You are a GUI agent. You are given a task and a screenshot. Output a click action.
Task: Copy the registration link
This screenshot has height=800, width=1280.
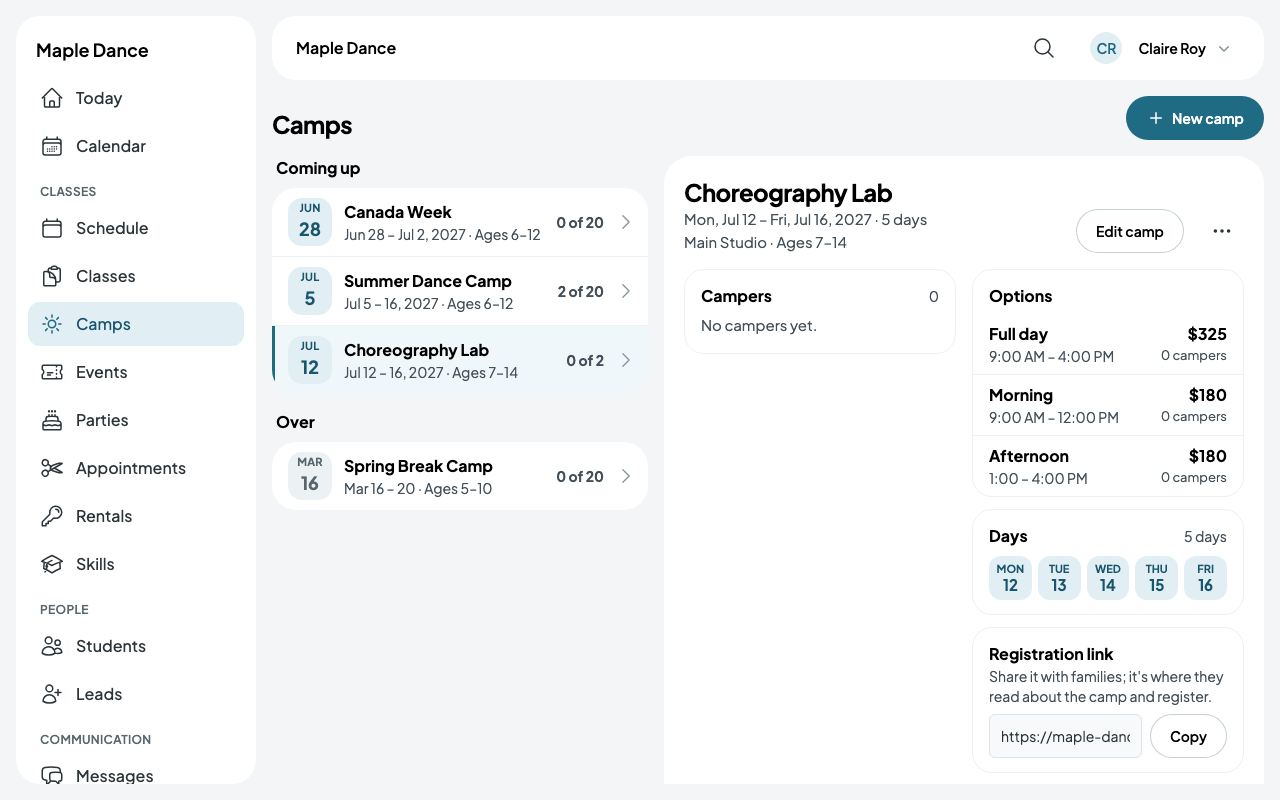click(1188, 736)
